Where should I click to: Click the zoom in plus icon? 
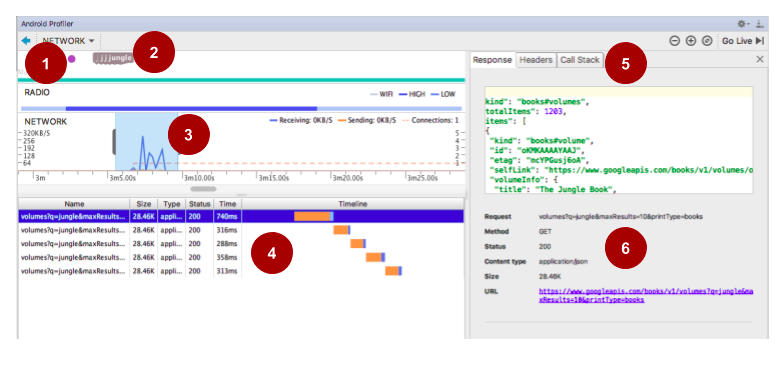coord(691,41)
